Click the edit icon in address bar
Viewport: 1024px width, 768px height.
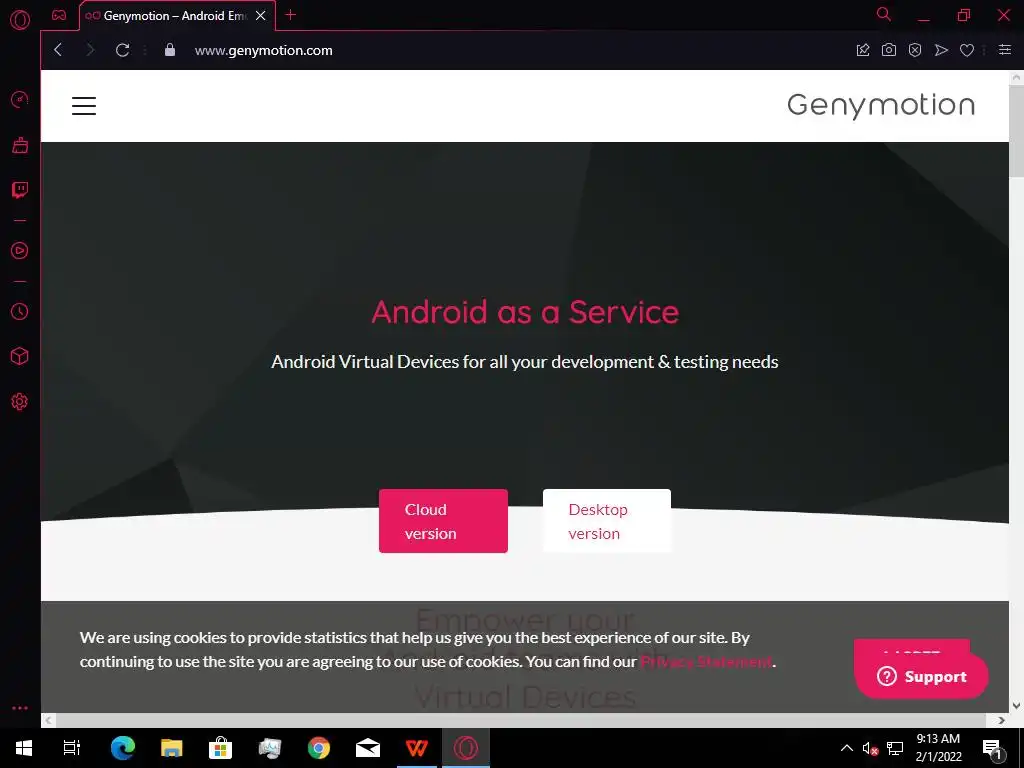[x=863, y=50]
